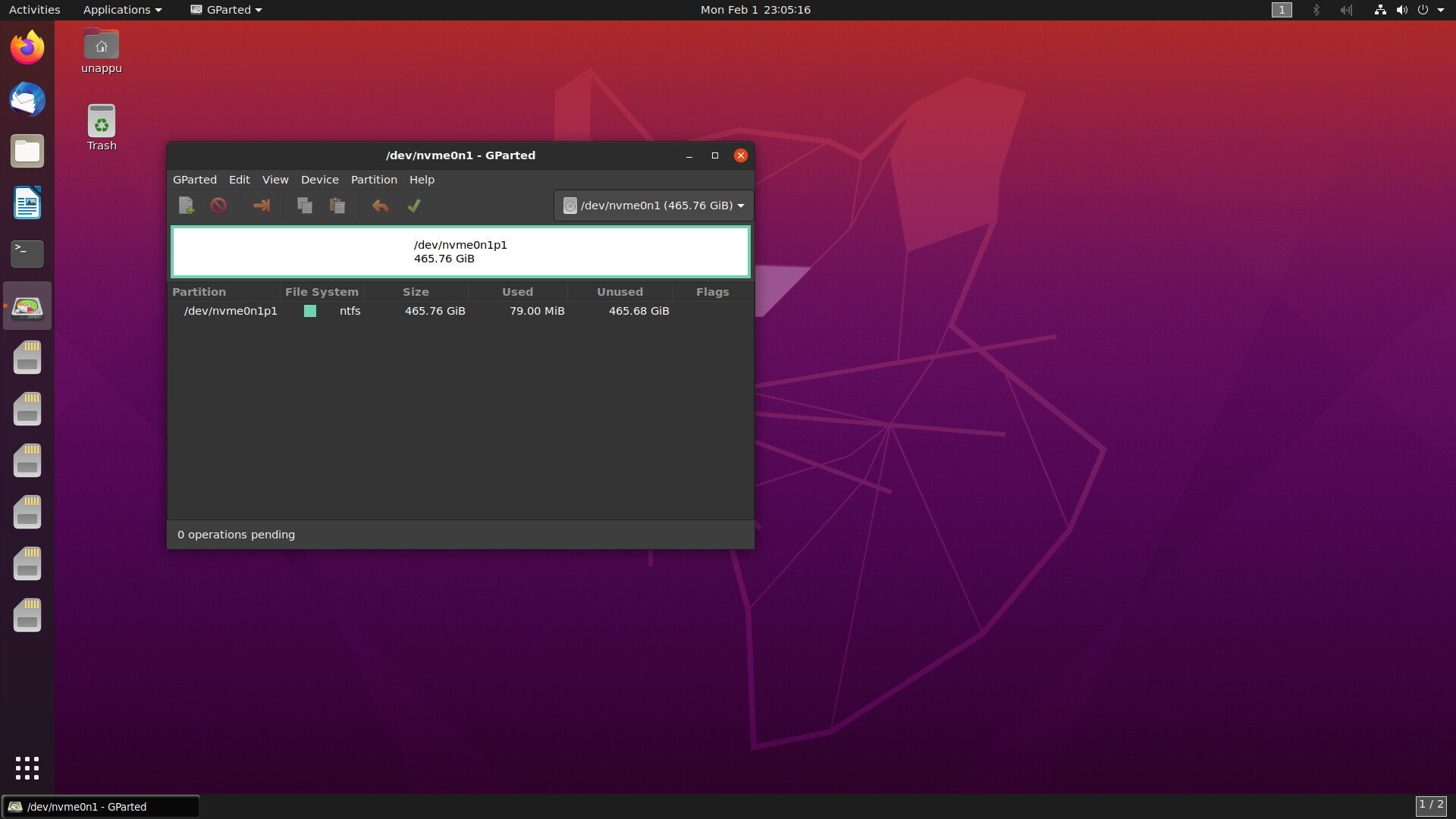
Task: Expand the system menu arrow in top bar
Action: 1441,10
